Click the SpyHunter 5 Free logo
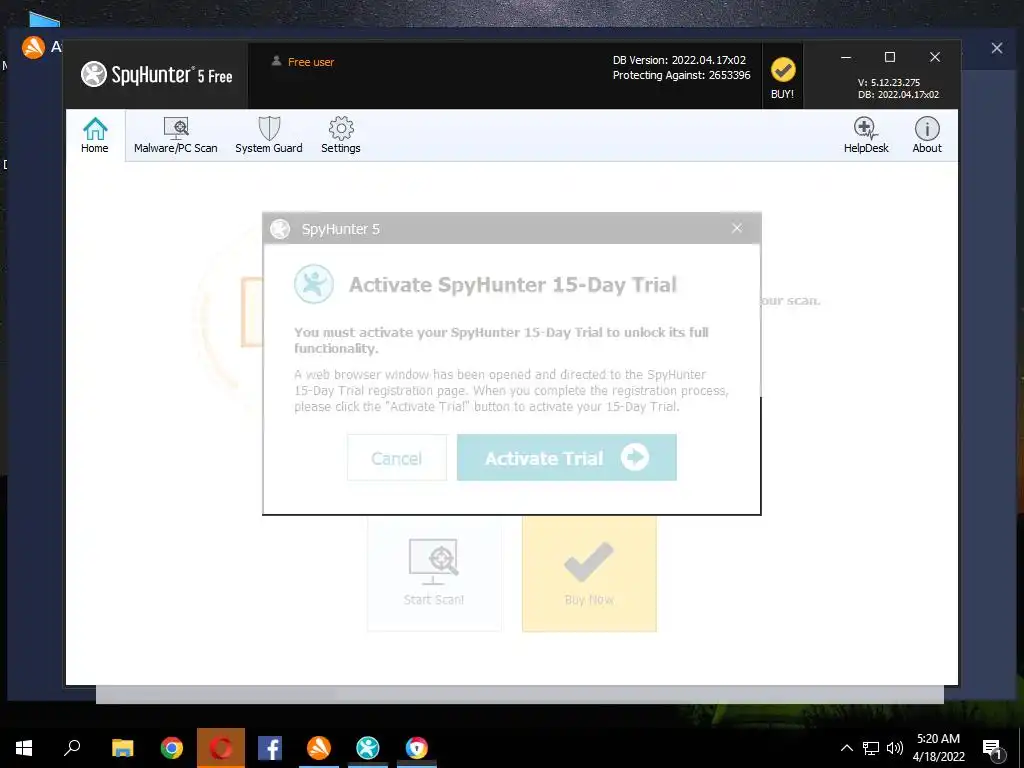 point(157,74)
